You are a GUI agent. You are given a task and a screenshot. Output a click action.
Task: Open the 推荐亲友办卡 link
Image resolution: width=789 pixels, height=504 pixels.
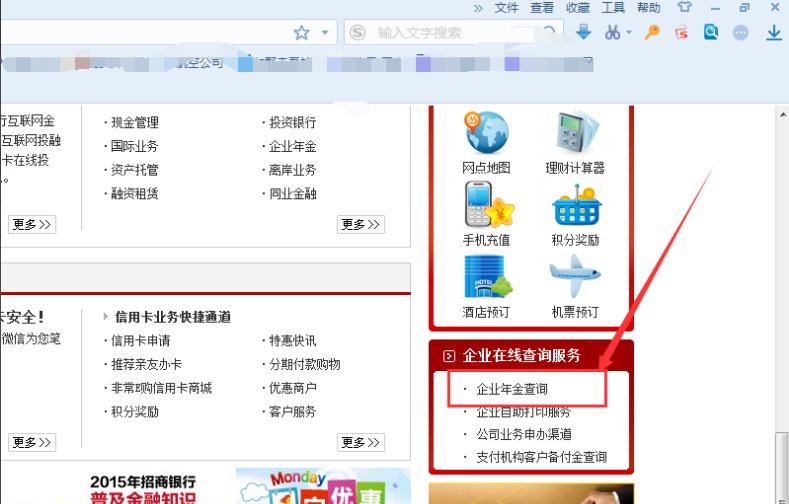tap(146, 364)
